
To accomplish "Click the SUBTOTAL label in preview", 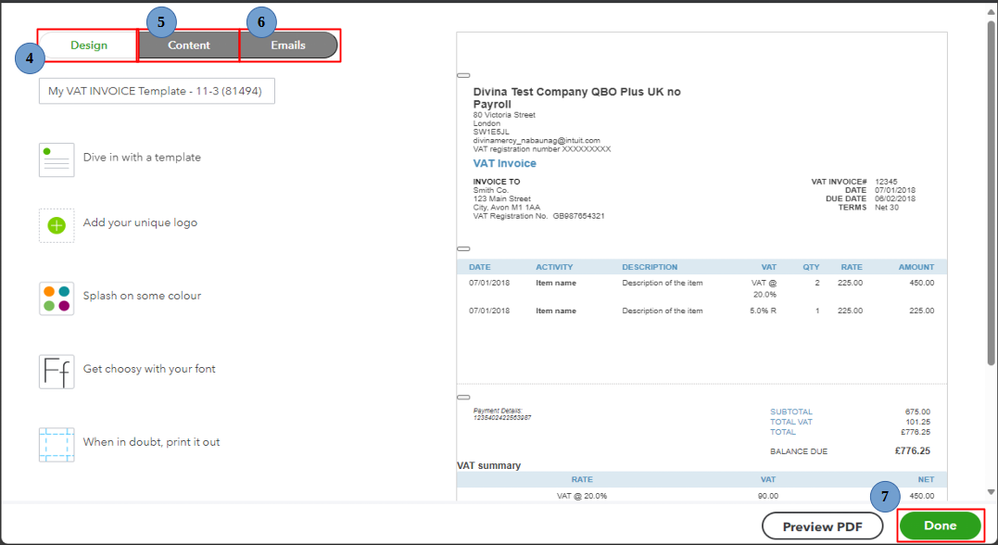I will point(791,412).
